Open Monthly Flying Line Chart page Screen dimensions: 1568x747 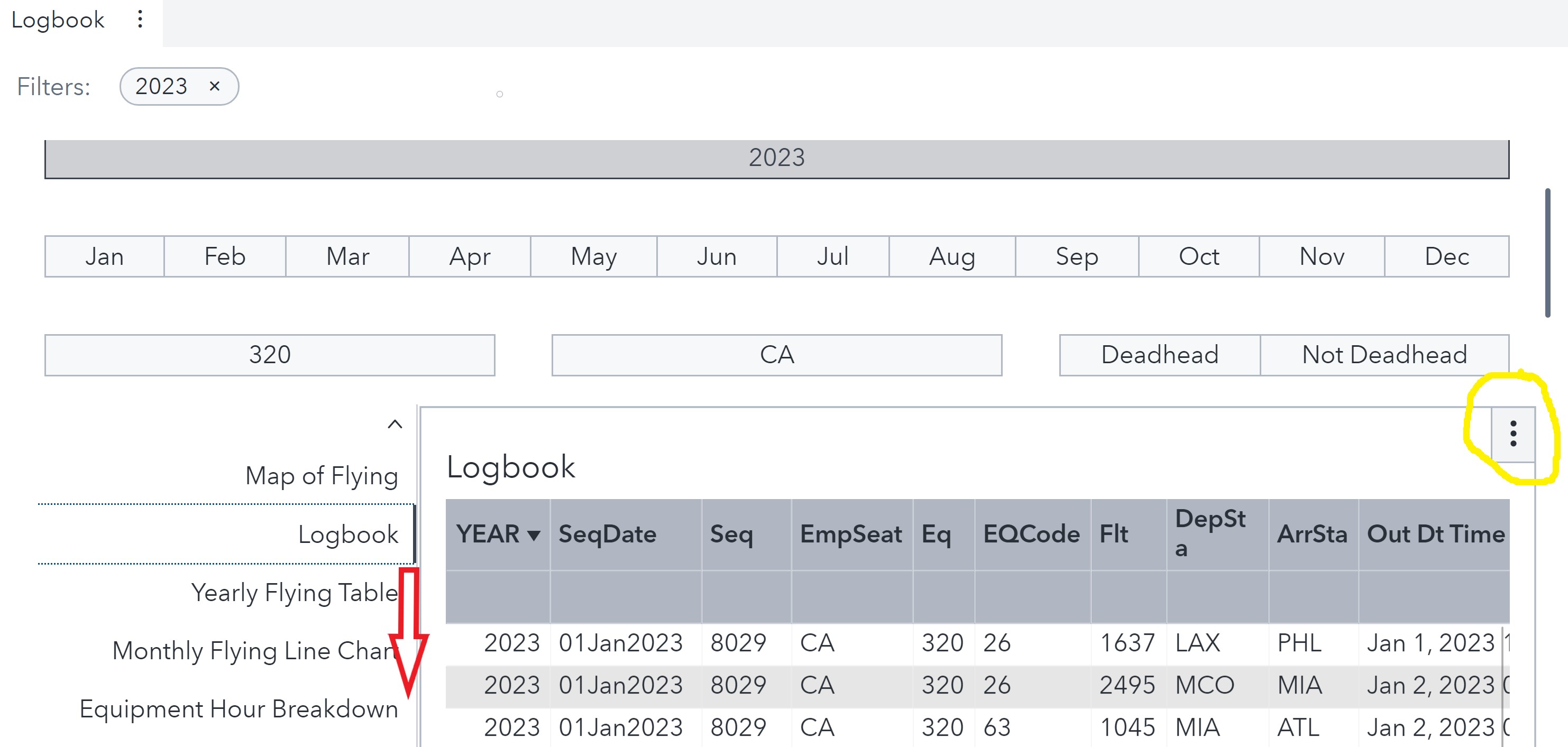click(255, 651)
